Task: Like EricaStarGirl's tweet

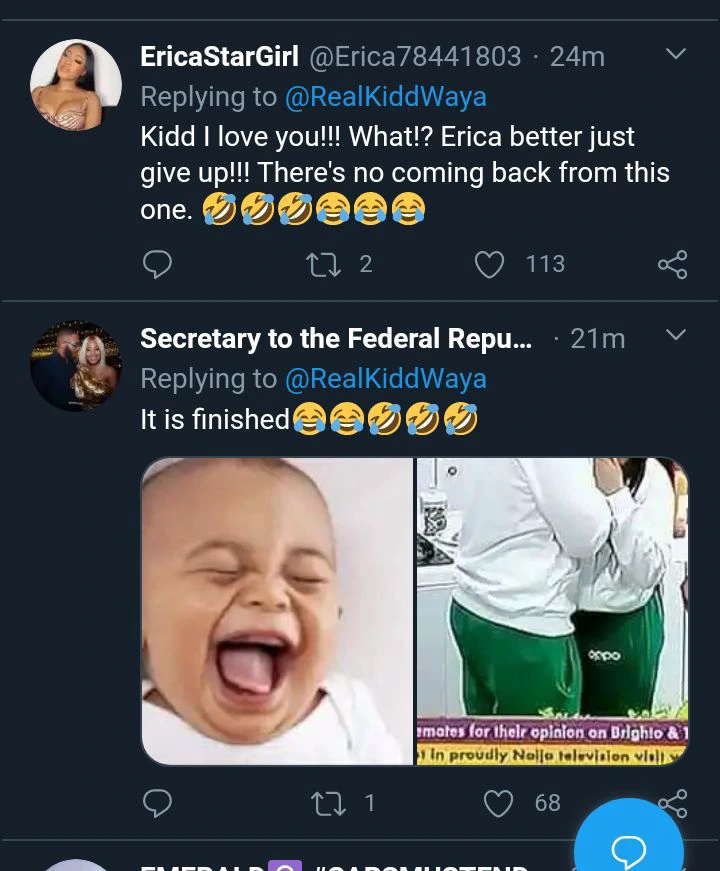Action: [x=489, y=264]
